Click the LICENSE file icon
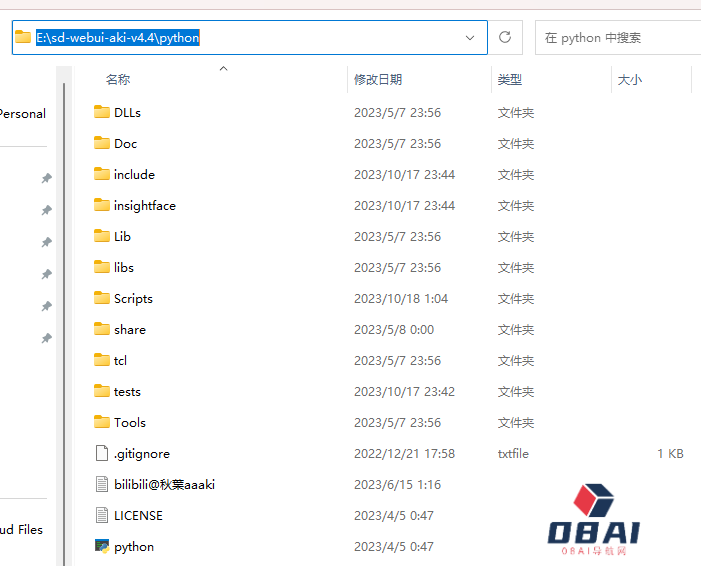The image size is (701, 566). pyautogui.click(x=101, y=515)
